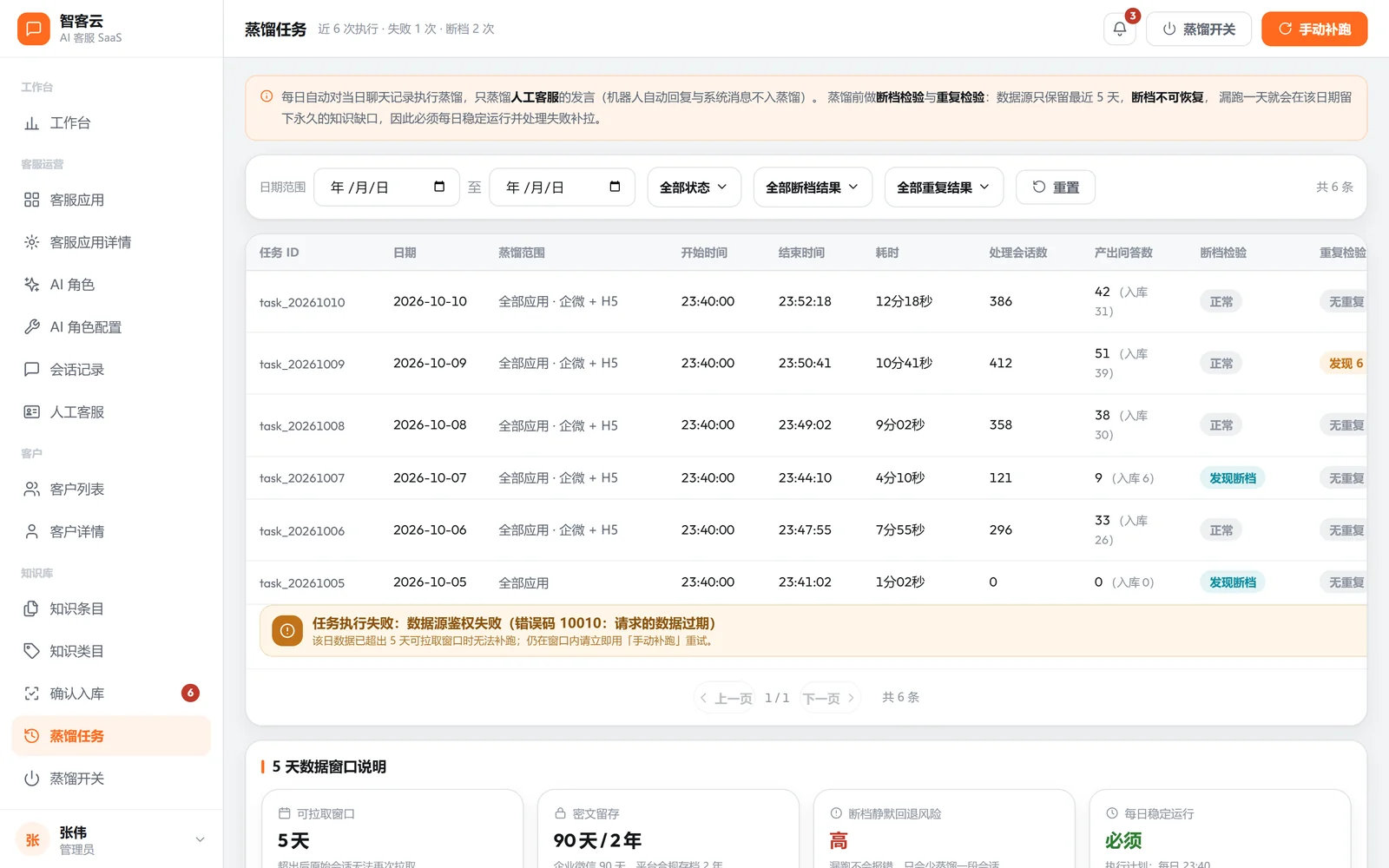Image resolution: width=1389 pixels, height=868 pixels.
Task: Click task_20261010 task ID
Action: coord(302,303)
